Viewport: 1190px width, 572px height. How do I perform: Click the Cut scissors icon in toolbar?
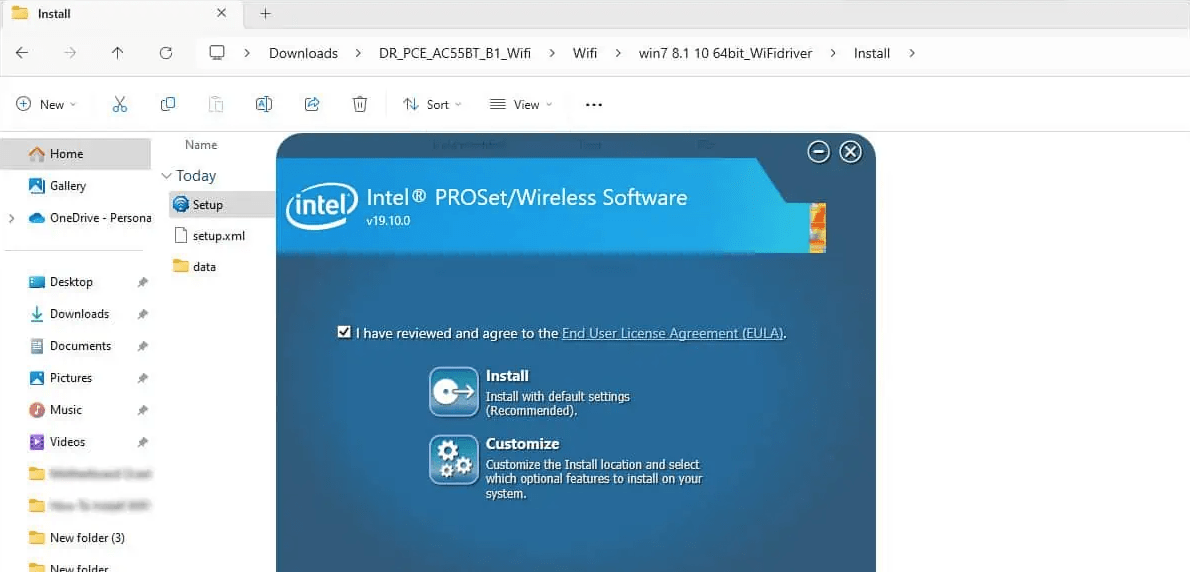point(120,104)
